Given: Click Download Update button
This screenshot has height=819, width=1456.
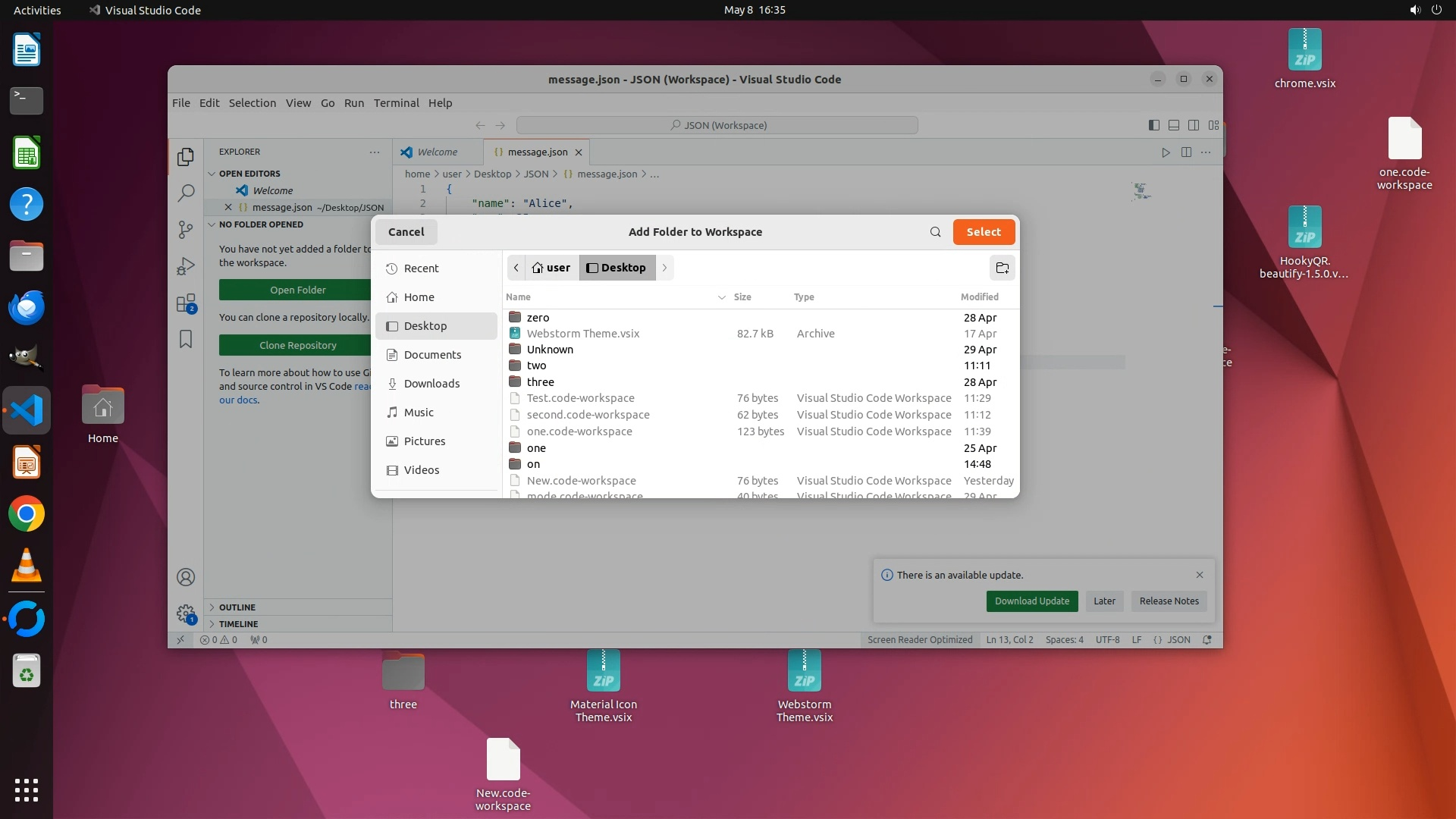Looking at the screenshot, I should (x=1031, y=601).
